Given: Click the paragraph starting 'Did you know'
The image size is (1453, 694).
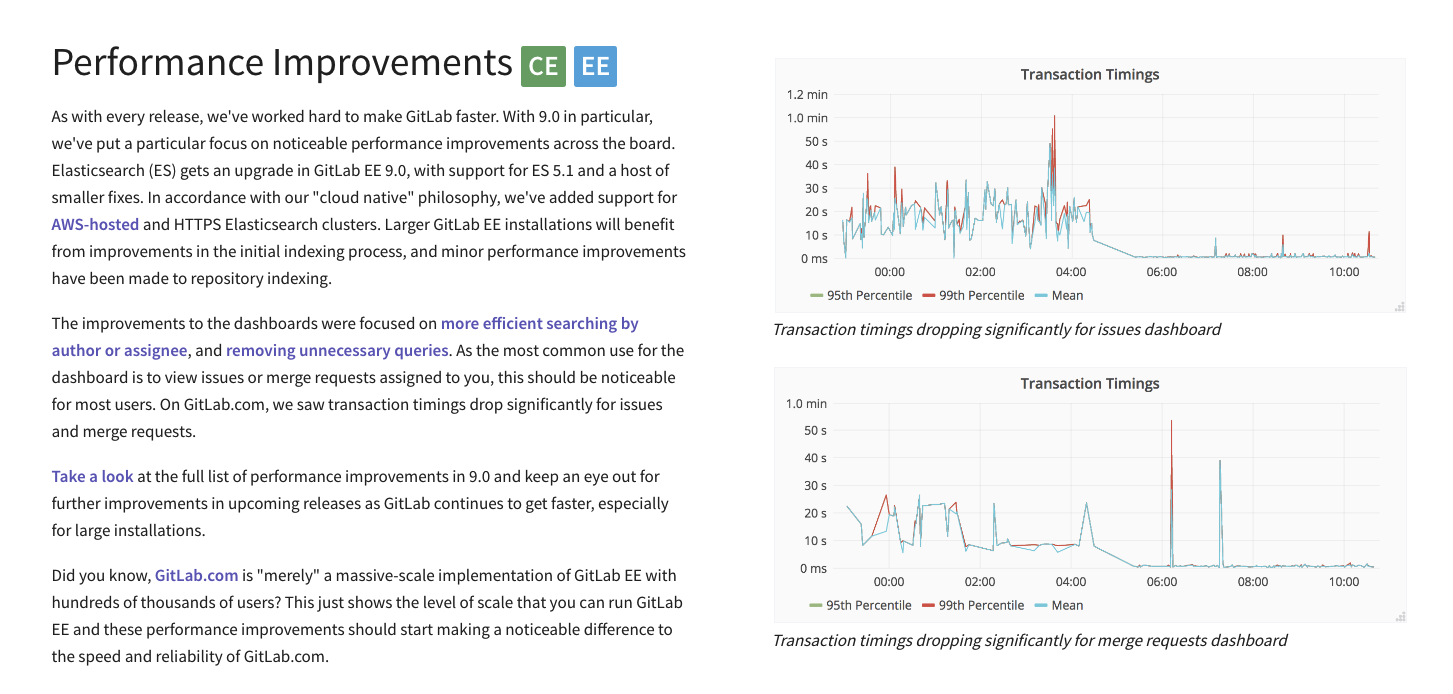Looking at the screenshot, I should click(367, 616).
